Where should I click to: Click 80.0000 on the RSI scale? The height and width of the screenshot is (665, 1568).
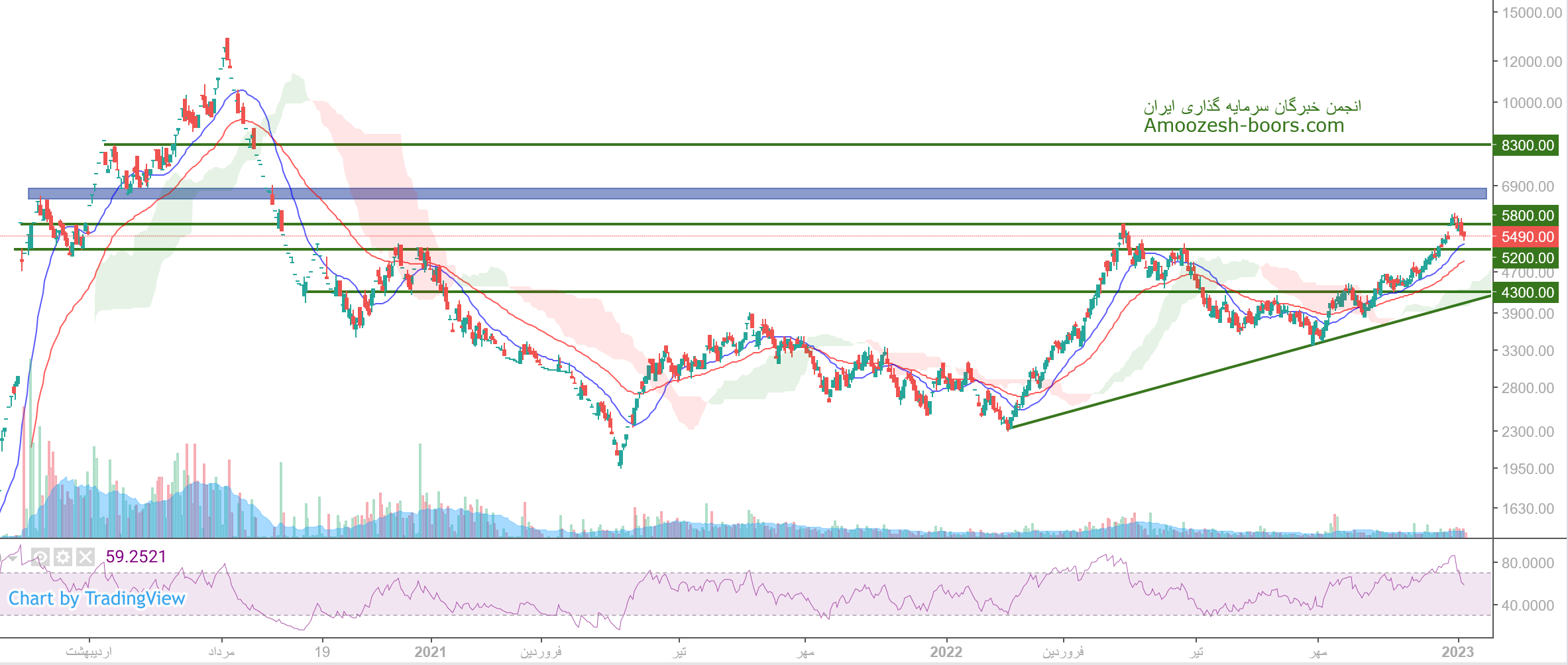pos(1528,563)
